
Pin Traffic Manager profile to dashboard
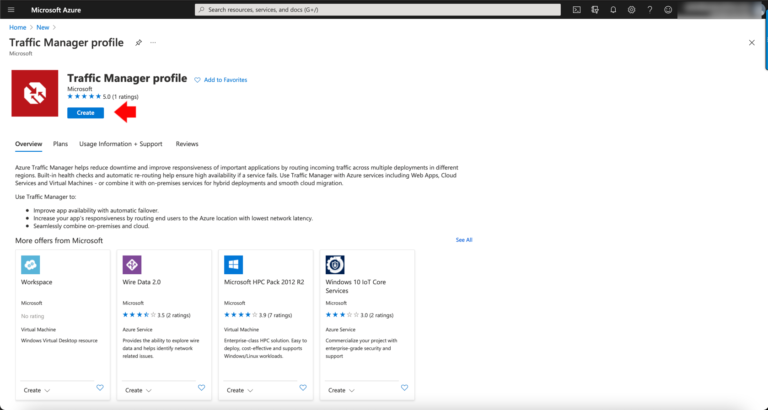click(x=139, y=43)
